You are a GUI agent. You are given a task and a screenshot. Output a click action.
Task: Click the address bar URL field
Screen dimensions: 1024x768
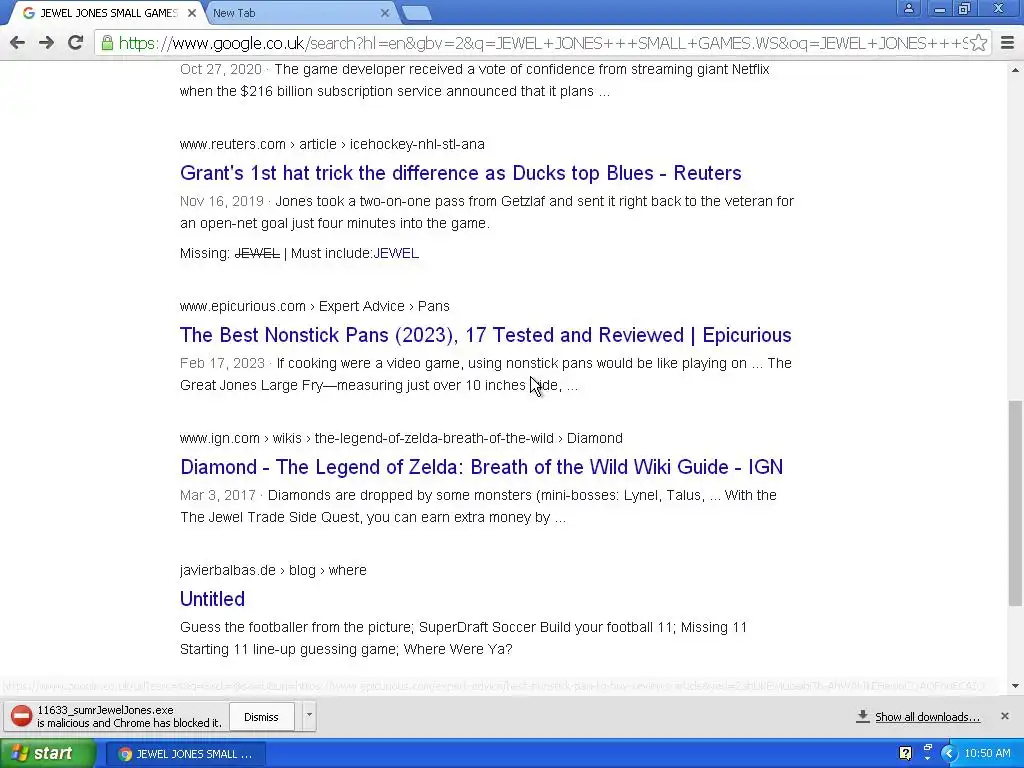[542, 43]
